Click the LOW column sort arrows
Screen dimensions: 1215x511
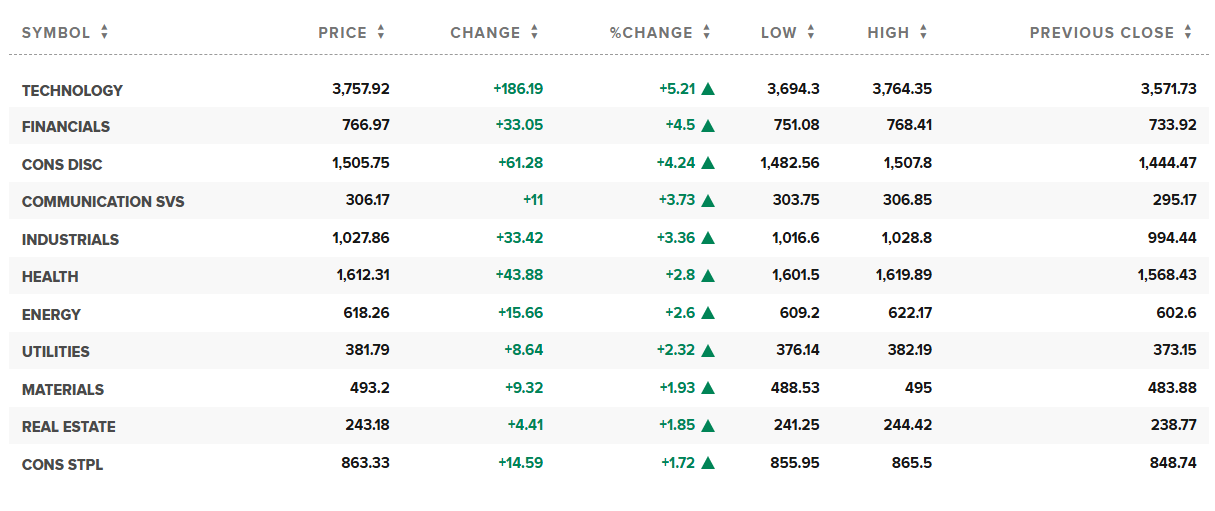click(x=810, y=33)
